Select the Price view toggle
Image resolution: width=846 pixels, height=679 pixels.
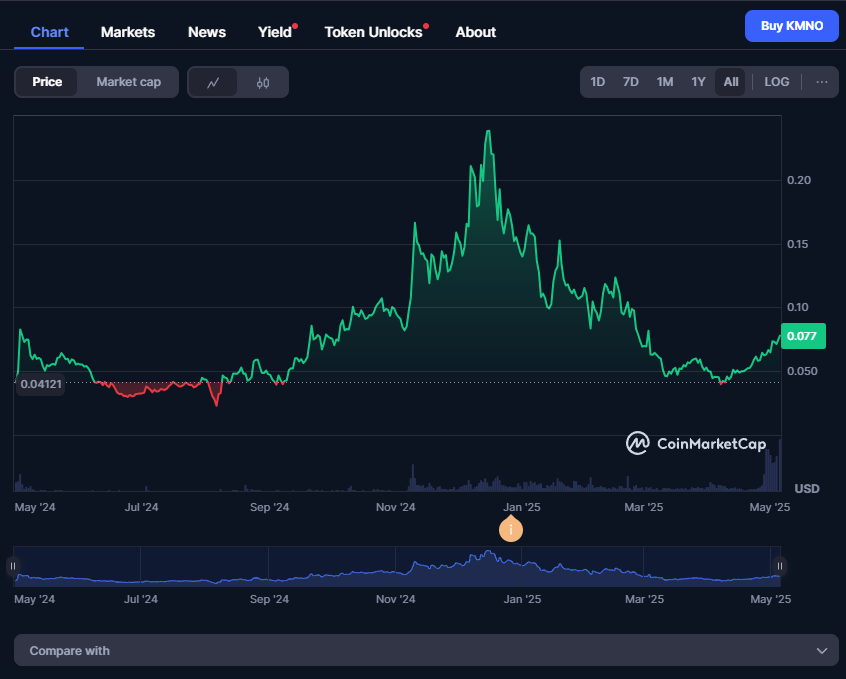pyautogui.click(x=47, y=82)
